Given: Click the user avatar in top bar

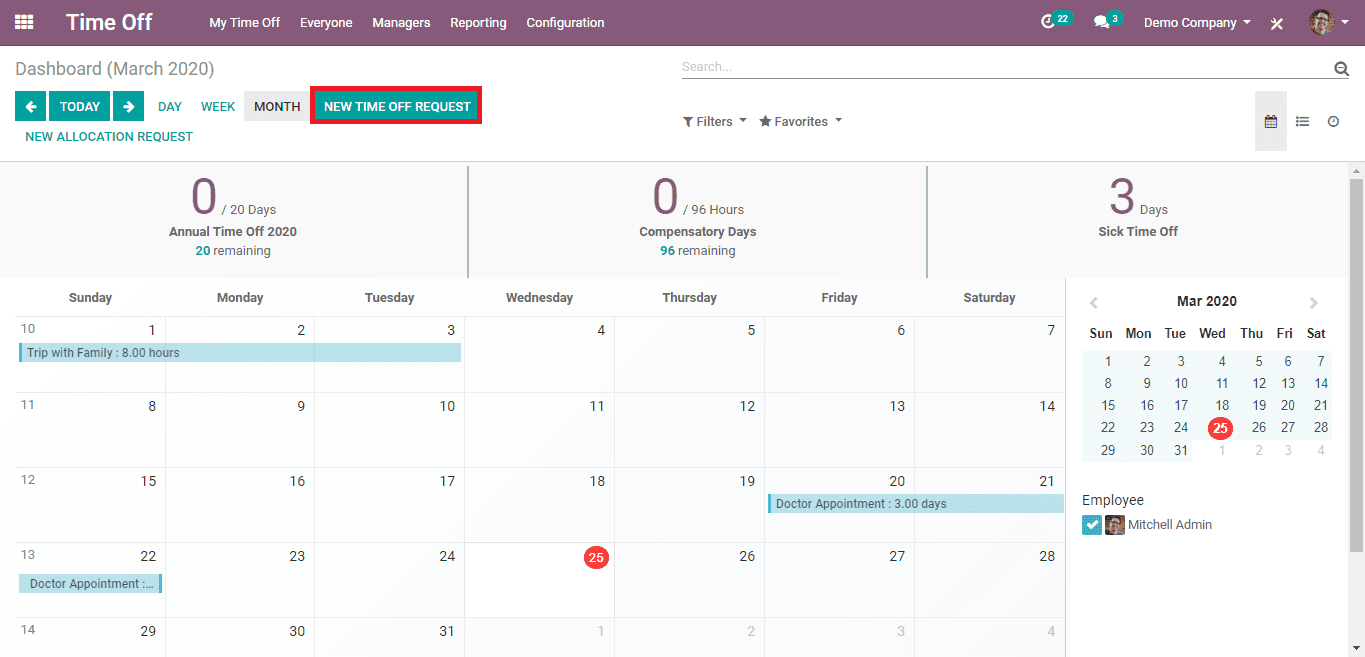Looking at the screenshot, I should coord(1322,22).
